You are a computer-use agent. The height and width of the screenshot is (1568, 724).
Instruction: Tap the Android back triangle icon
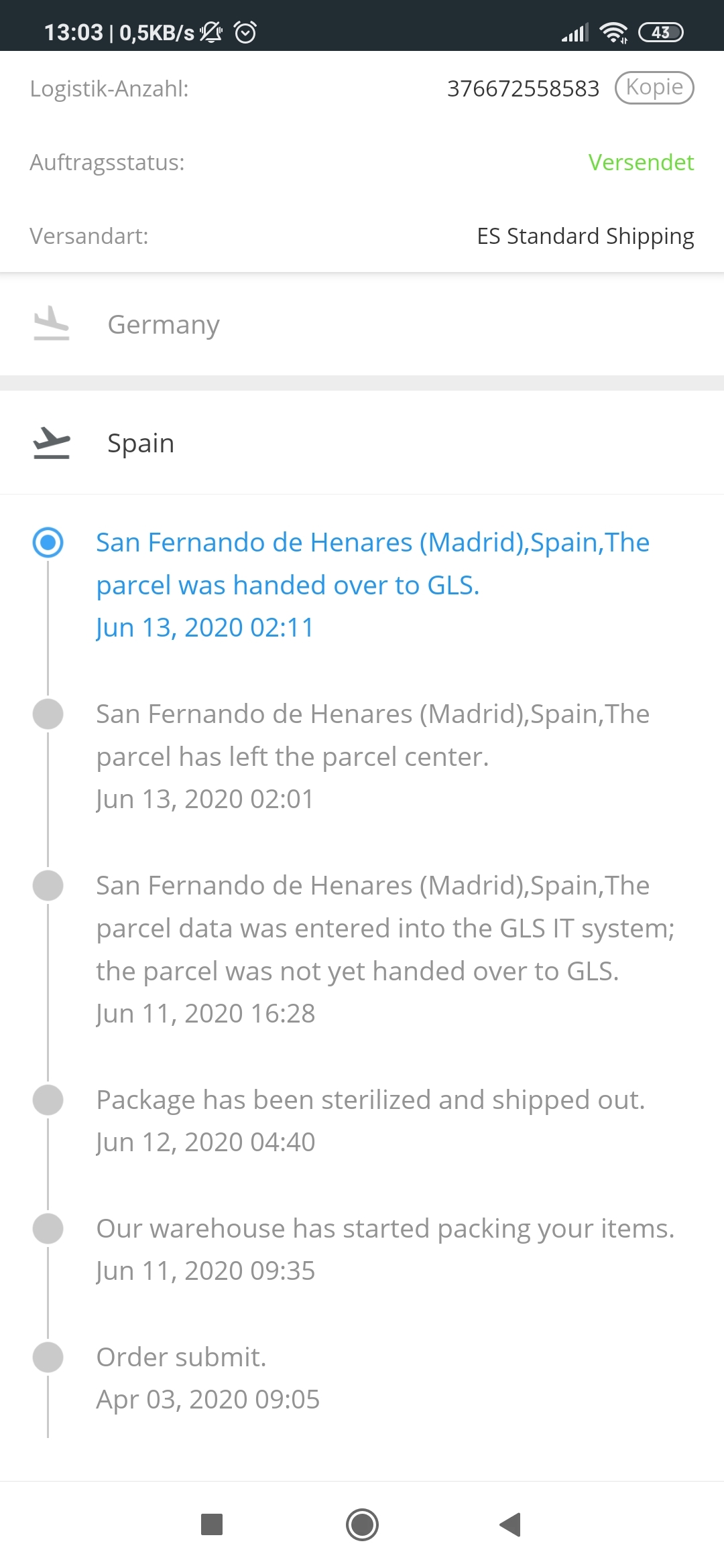(x=511, y=1524)
